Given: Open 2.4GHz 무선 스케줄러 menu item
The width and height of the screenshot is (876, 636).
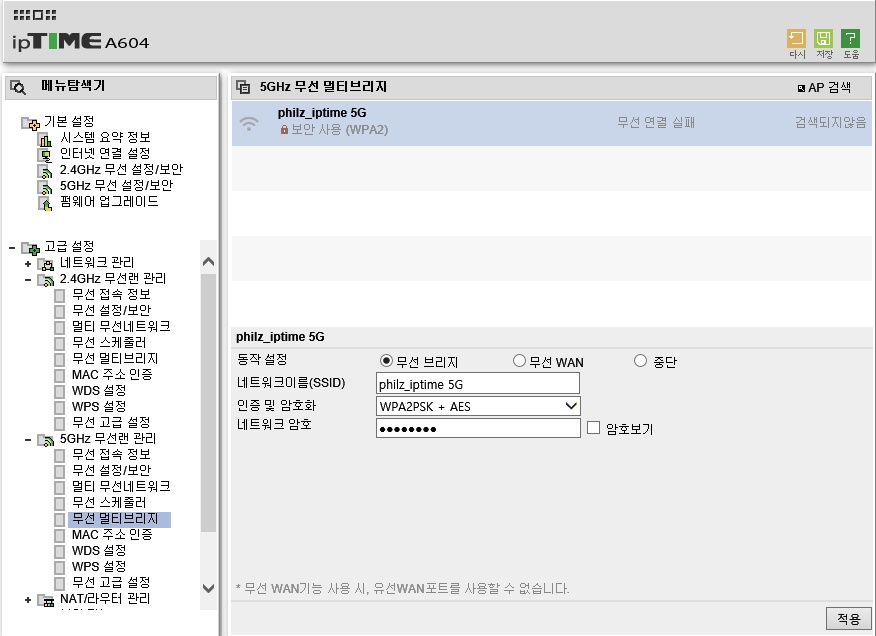Looking at the screenshot, I should click(109, 342).
